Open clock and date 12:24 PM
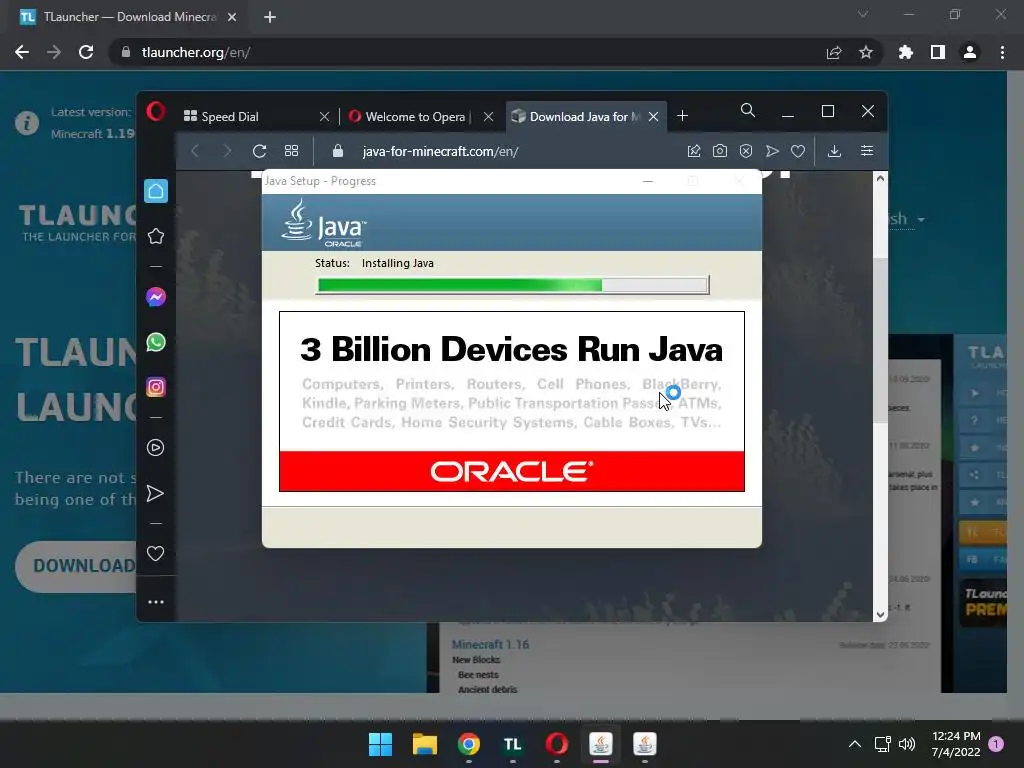1024x768 pixels. pyautogui.click(x=956, y=744)
